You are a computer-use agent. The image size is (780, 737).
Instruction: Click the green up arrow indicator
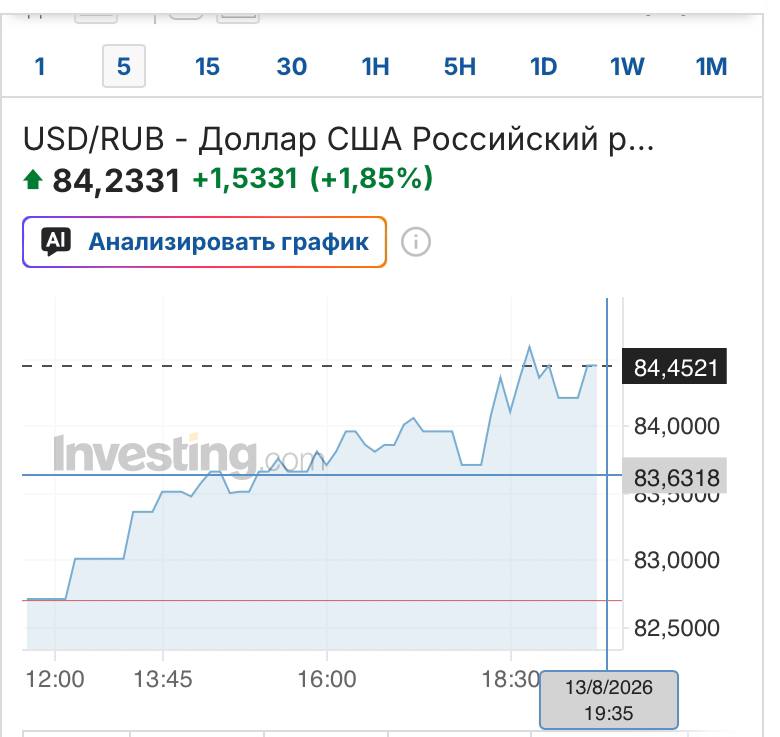click(33, 180)
